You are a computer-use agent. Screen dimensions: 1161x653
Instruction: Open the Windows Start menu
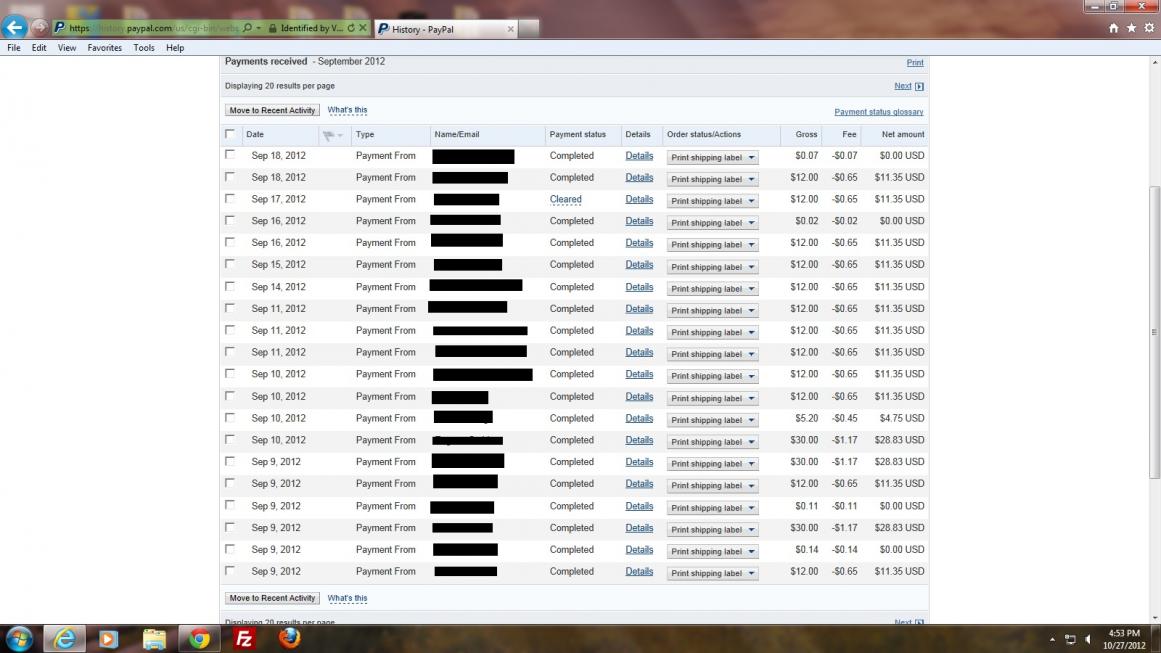[x=19, y=638]
